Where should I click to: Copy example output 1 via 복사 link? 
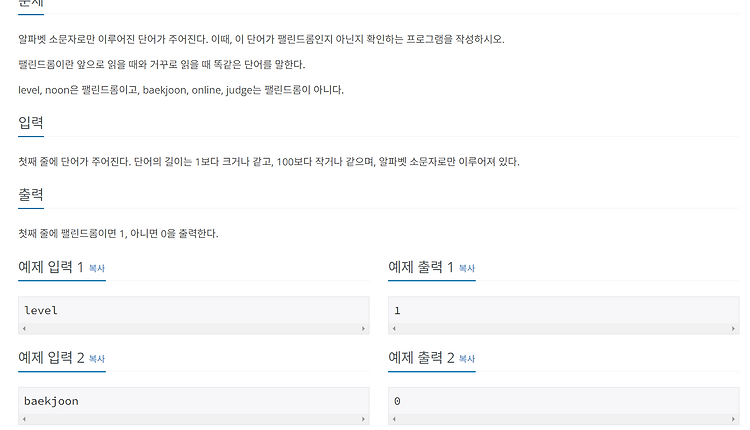(467, 268)
